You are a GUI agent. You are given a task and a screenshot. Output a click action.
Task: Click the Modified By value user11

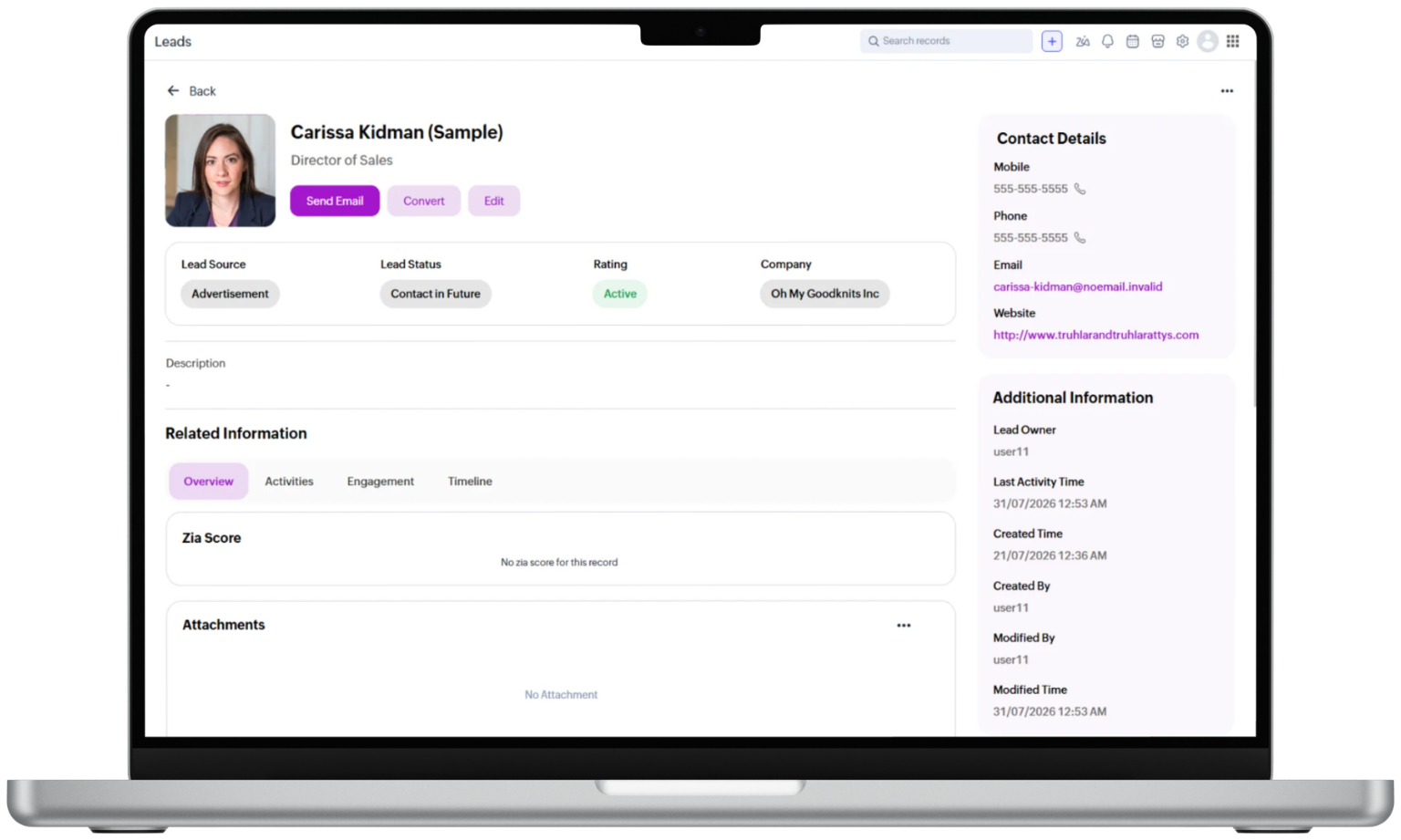(1011, 659)
